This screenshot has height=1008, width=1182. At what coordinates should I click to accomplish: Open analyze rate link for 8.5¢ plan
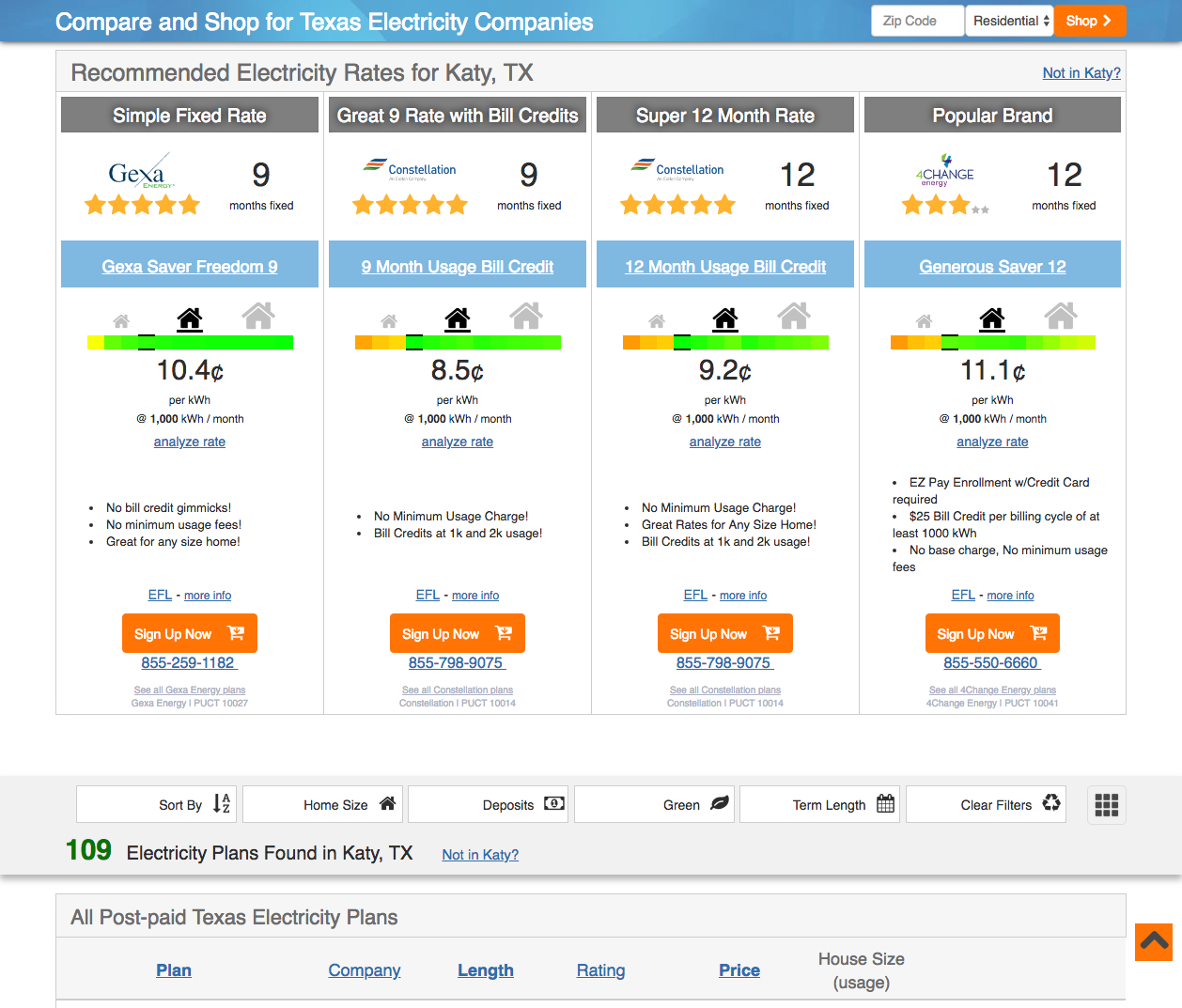coord(457,442)
